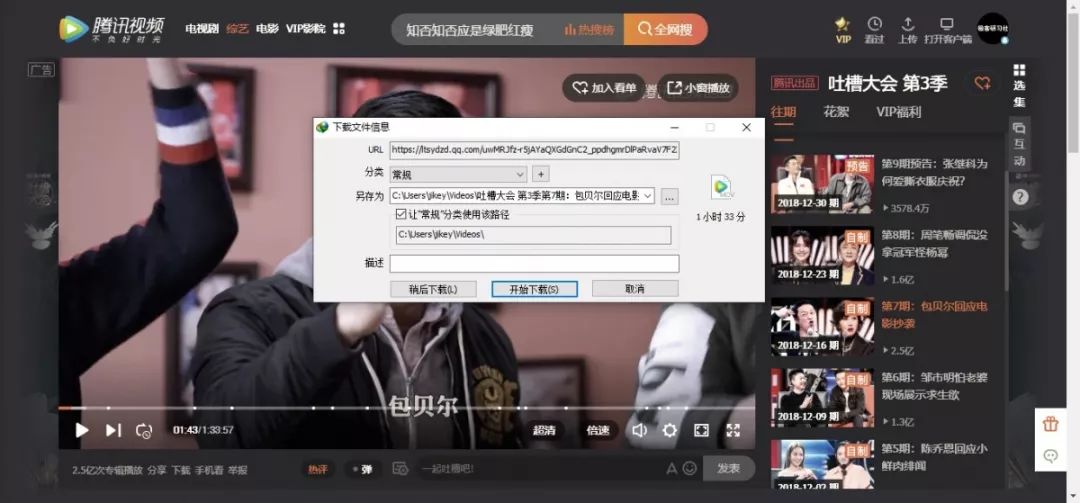Click the 小窗播放 mini-player button

pyautogui.click(x=698, y=88)
